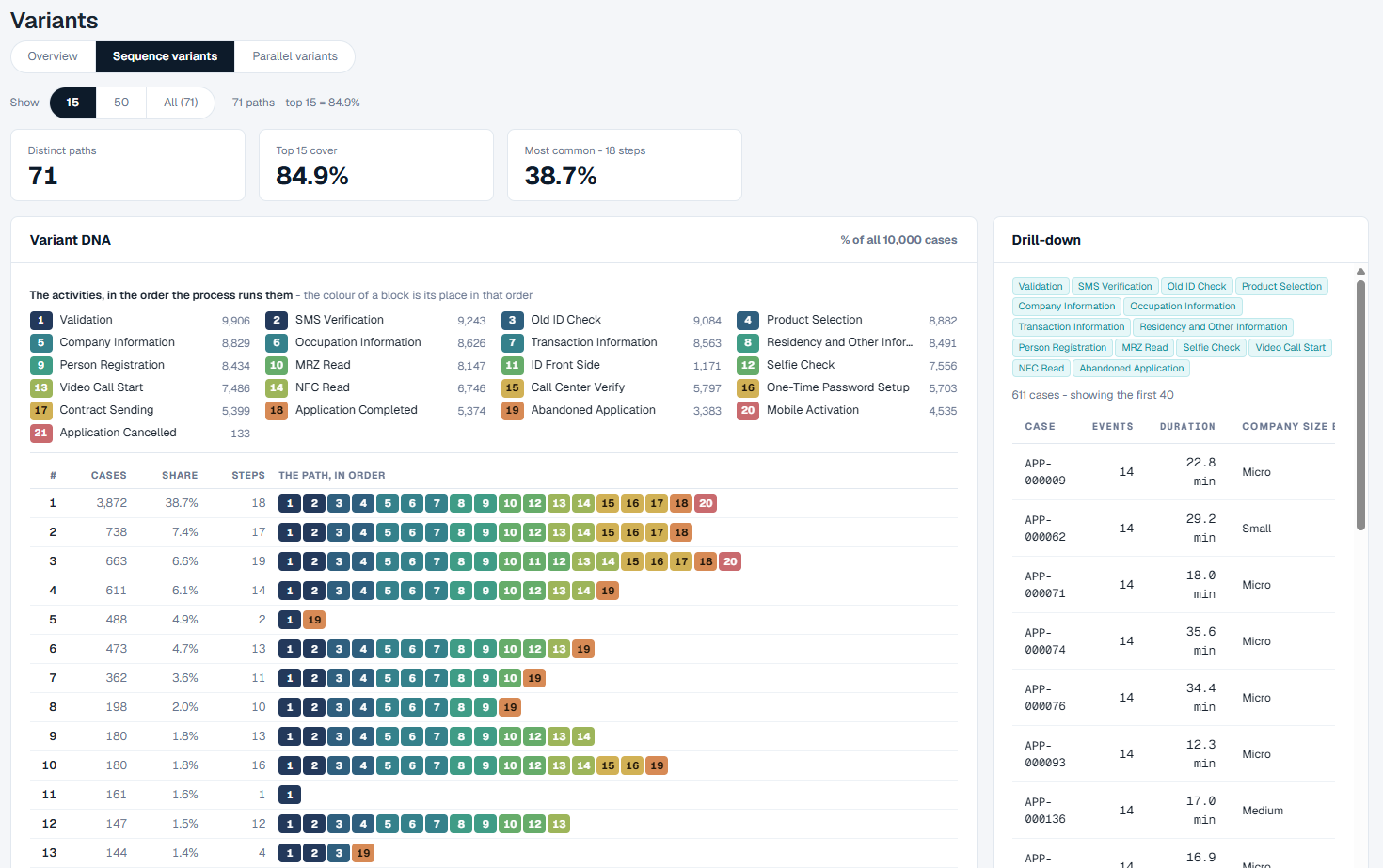
Task: Click the Selfie Check tag in Drill-down
Action: click(x=1212, y=348)
